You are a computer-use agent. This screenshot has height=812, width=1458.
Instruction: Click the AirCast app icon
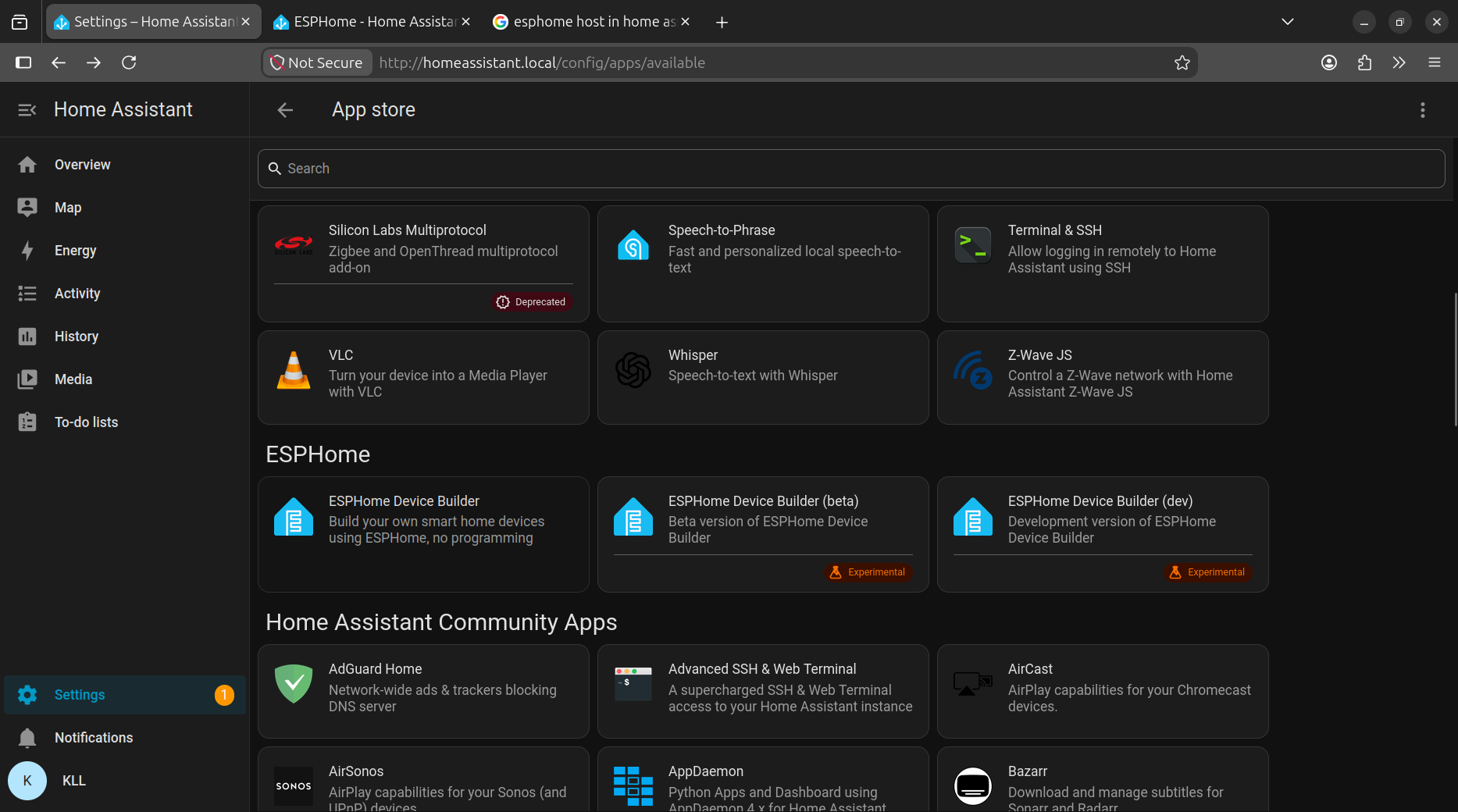pyautogui.click(x=973, y=684)
